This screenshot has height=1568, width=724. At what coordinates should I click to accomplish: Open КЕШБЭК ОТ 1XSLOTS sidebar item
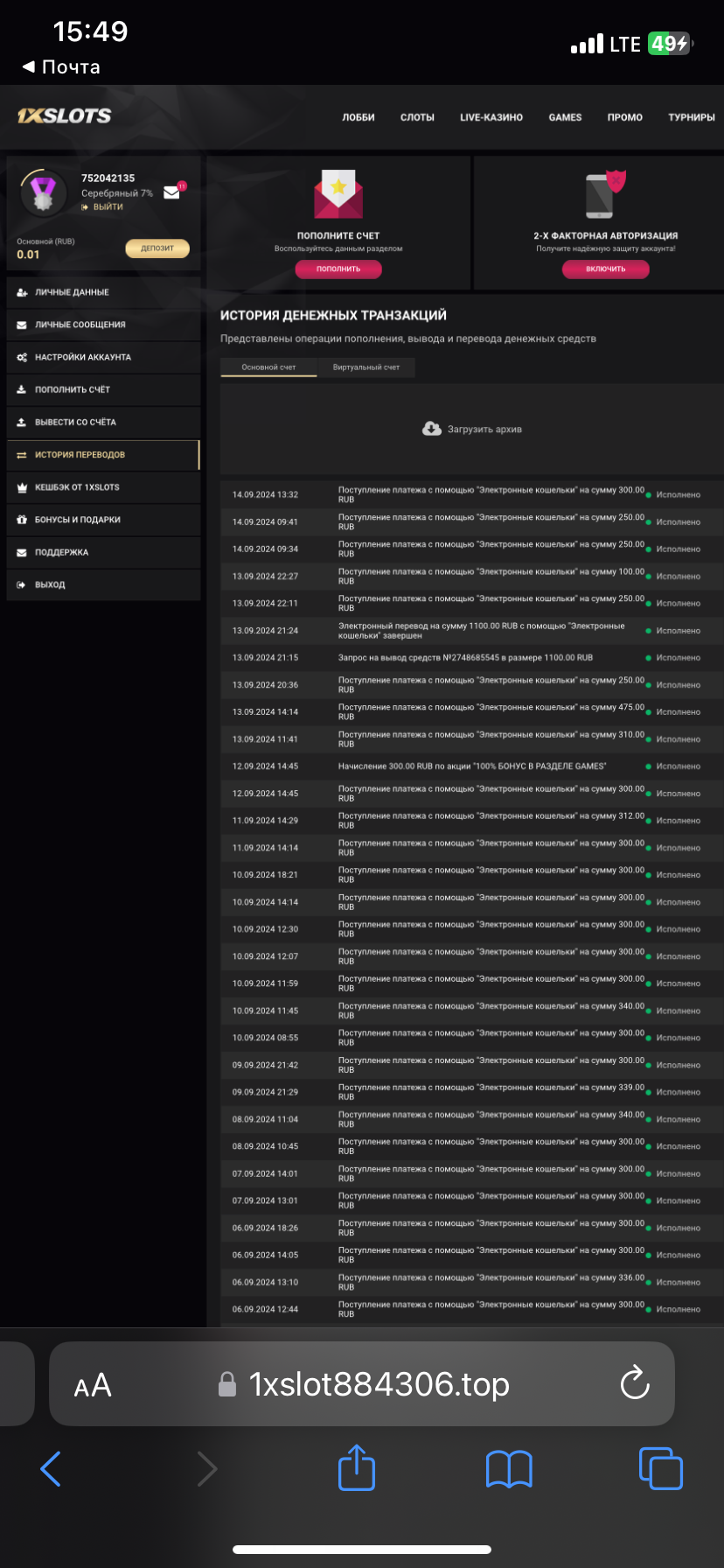77,487
